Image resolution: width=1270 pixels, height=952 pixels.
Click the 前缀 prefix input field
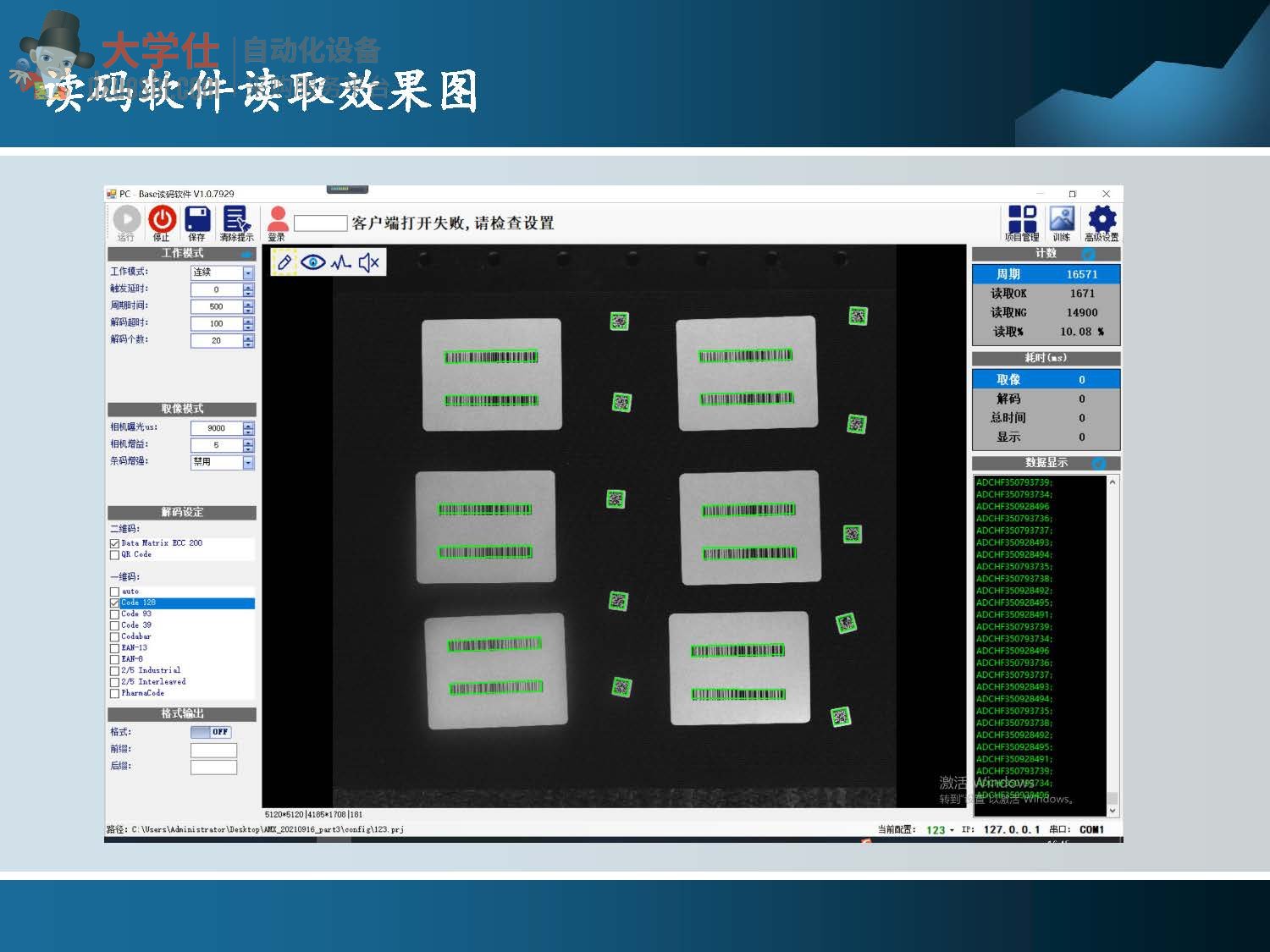213,751
